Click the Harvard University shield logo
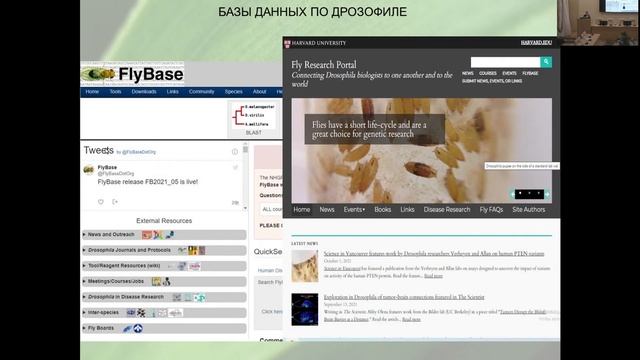The height and width of the screenshot is (360, 640). click(x=287, y=43)
